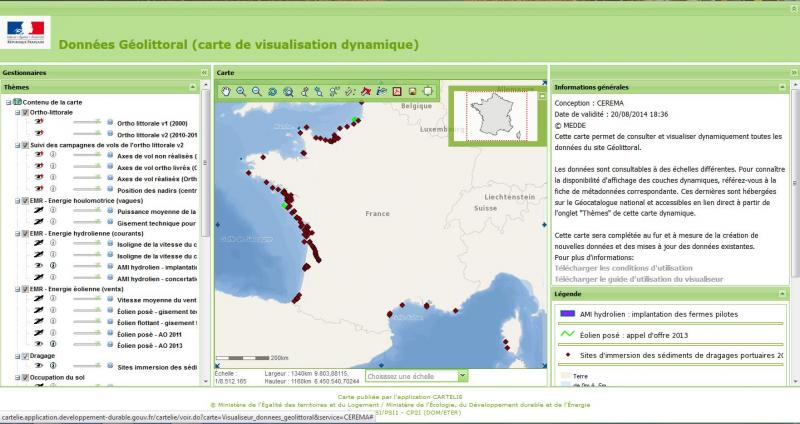Collapse the EMR - Energie éolienne group
The height and width of the screenshot is (424, 800).
(x=15, y=288)
